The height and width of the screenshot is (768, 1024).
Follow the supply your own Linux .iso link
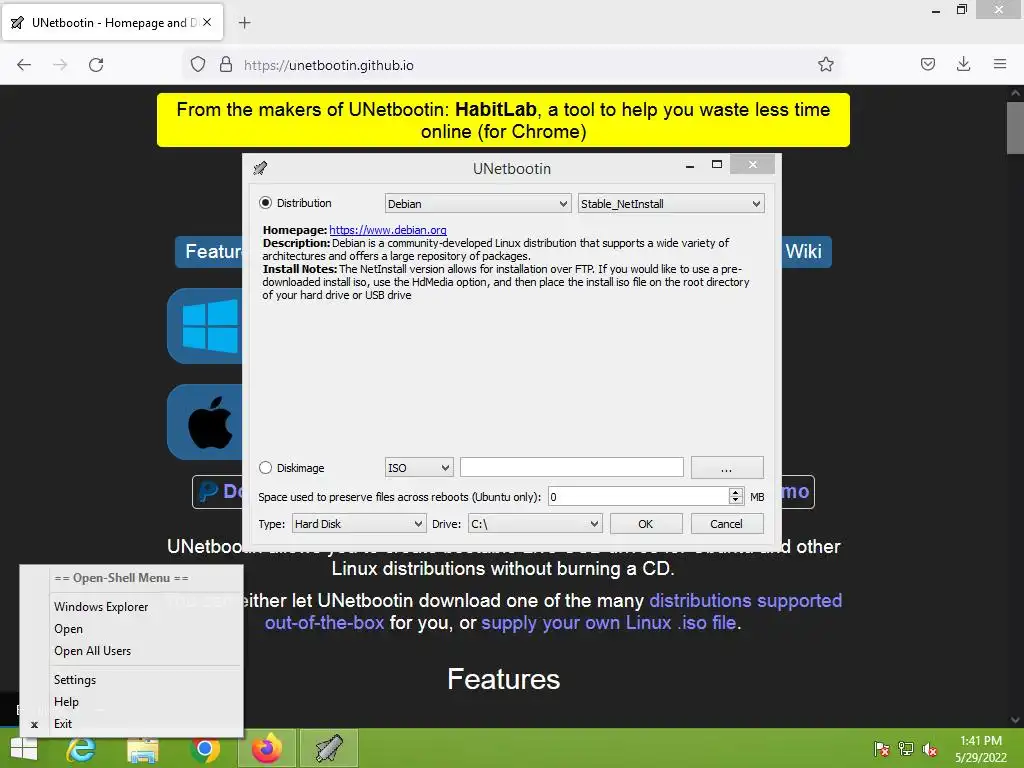point(609,623)
